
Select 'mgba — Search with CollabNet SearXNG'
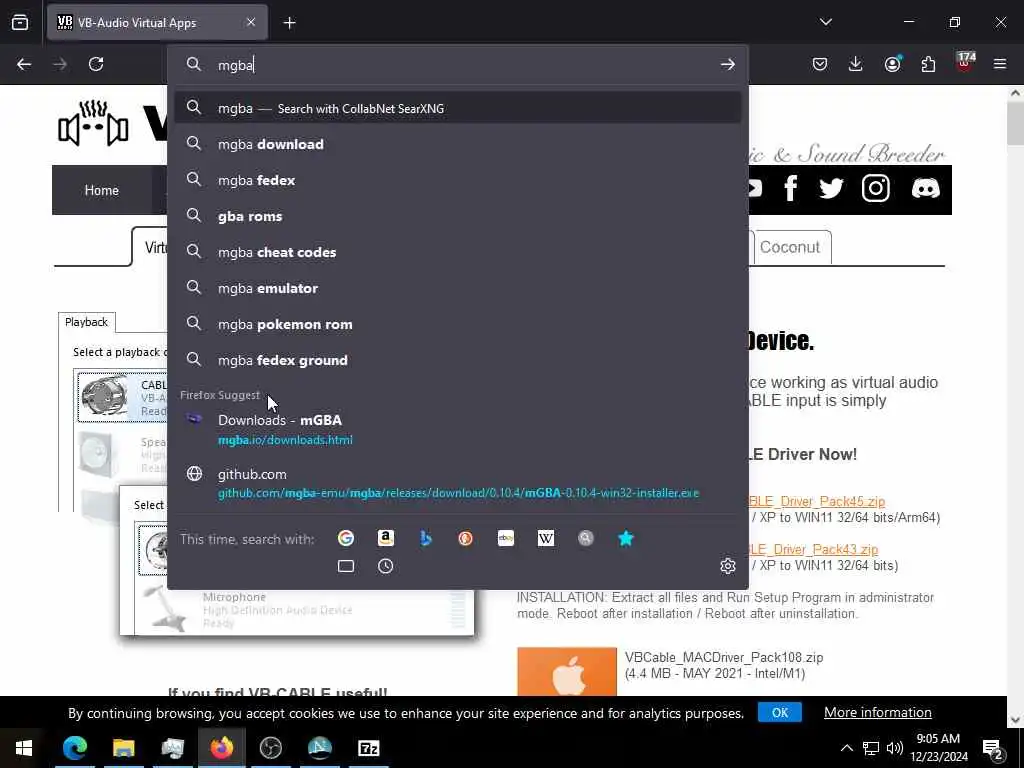458,108
